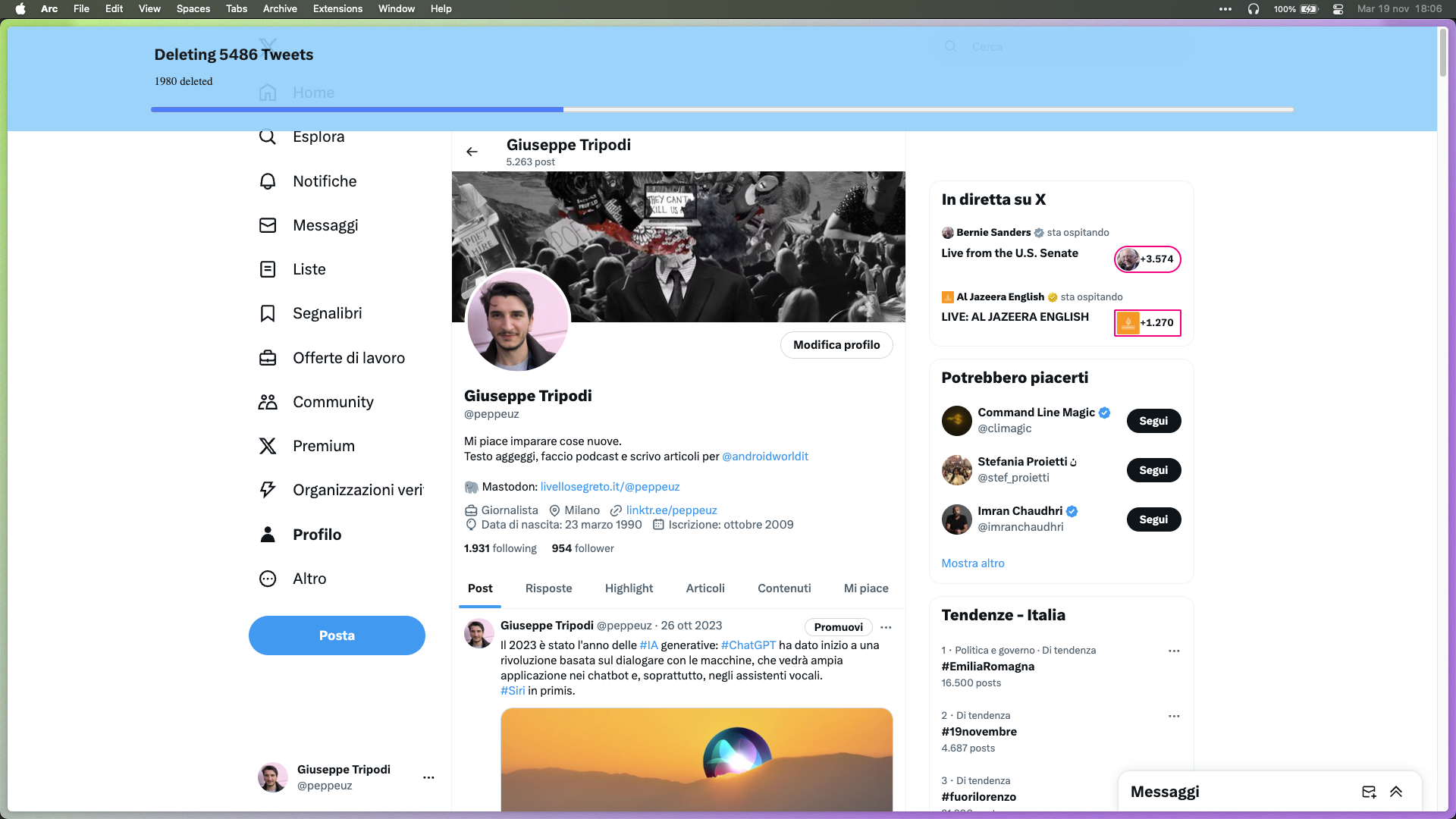This screenshot has height=819, width=1456.
Task: Click the #ChatGPT hashtag in the post
Action: (x=748, y=645)
